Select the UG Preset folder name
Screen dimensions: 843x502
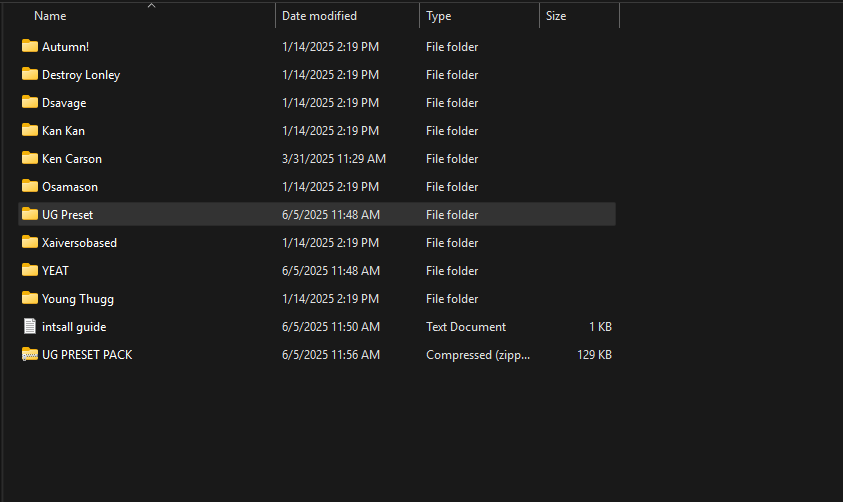pos(67,214)
